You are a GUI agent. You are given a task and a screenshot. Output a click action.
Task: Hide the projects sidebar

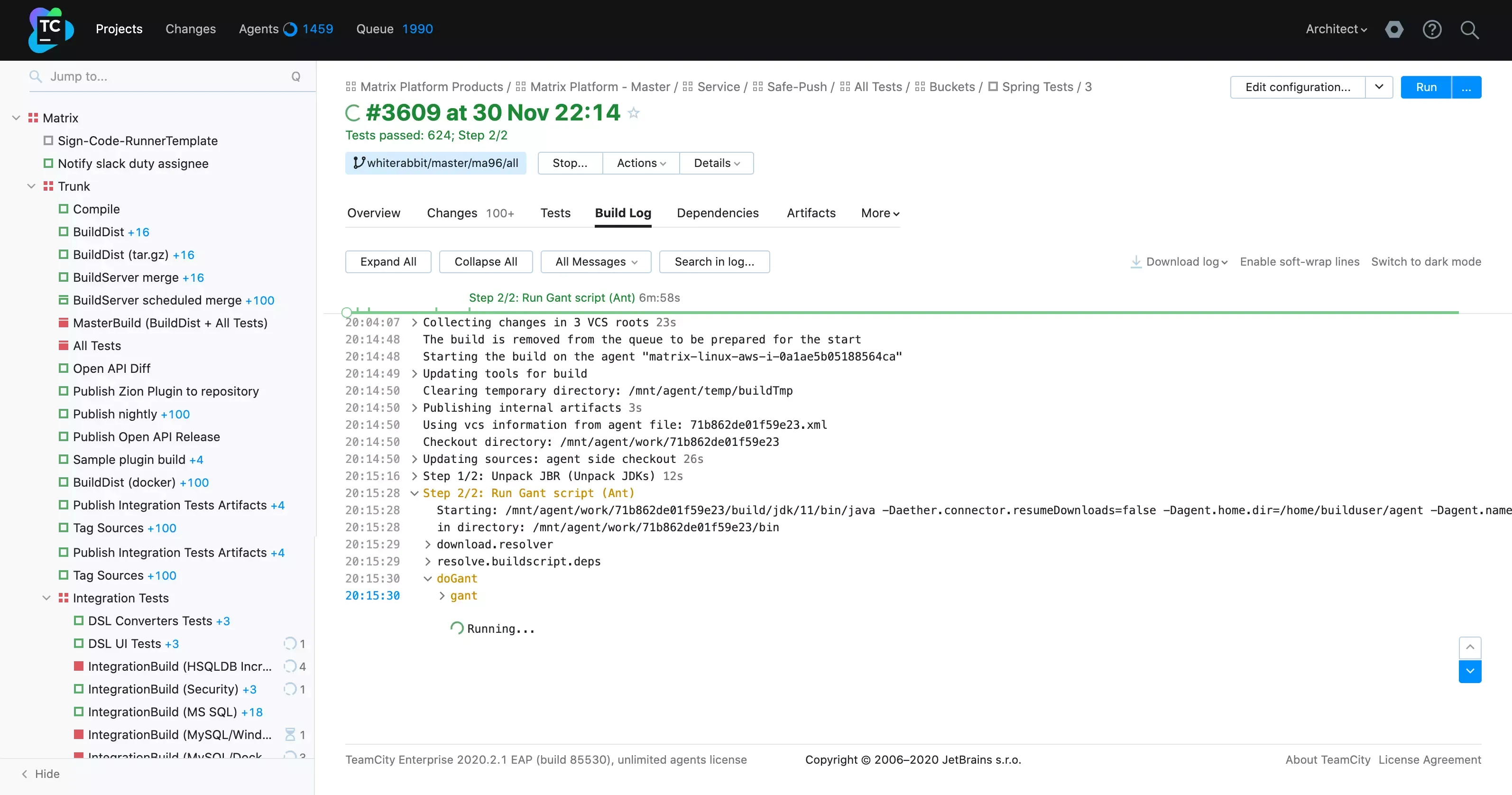(41, 774)
